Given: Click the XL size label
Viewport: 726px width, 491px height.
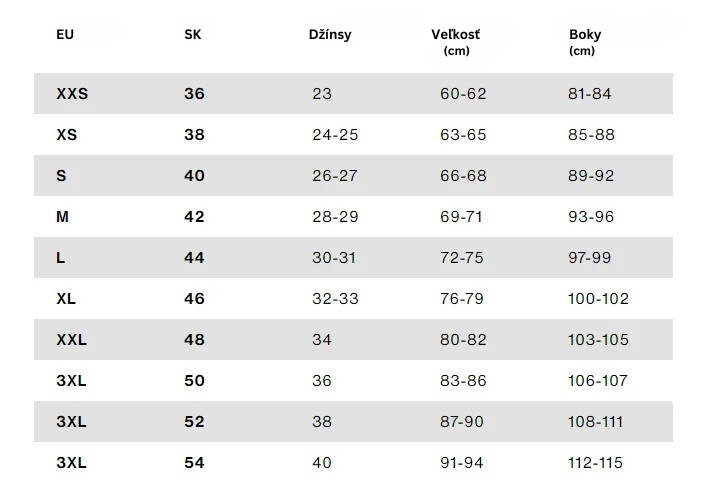Looking at the screenshot, I should pos(66,299).
